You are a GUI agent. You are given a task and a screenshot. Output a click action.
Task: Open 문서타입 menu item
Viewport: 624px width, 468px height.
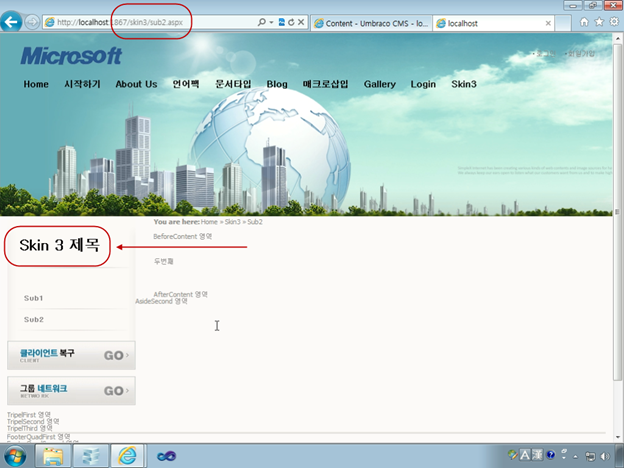point(233,84)
